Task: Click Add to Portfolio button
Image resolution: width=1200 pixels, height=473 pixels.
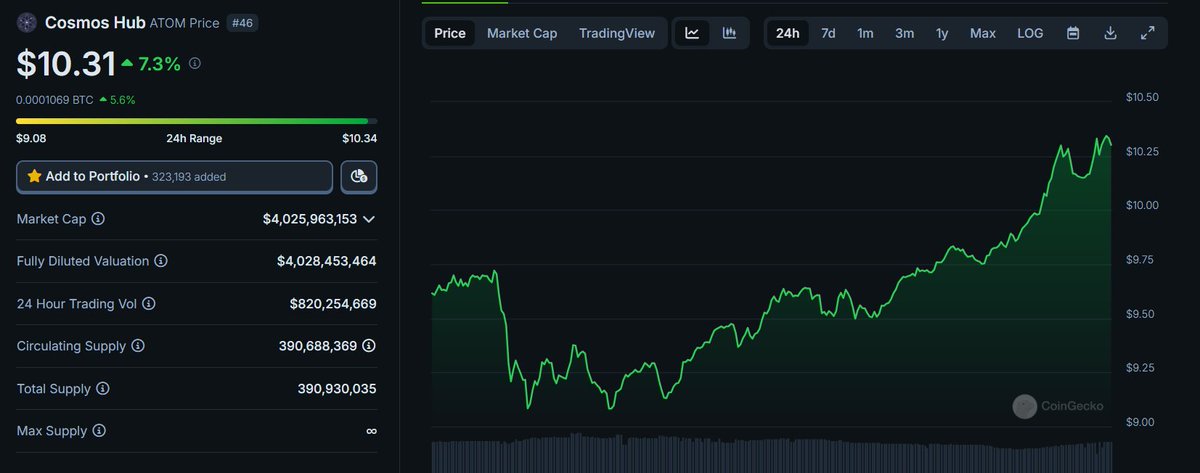Action: [175, 176]
